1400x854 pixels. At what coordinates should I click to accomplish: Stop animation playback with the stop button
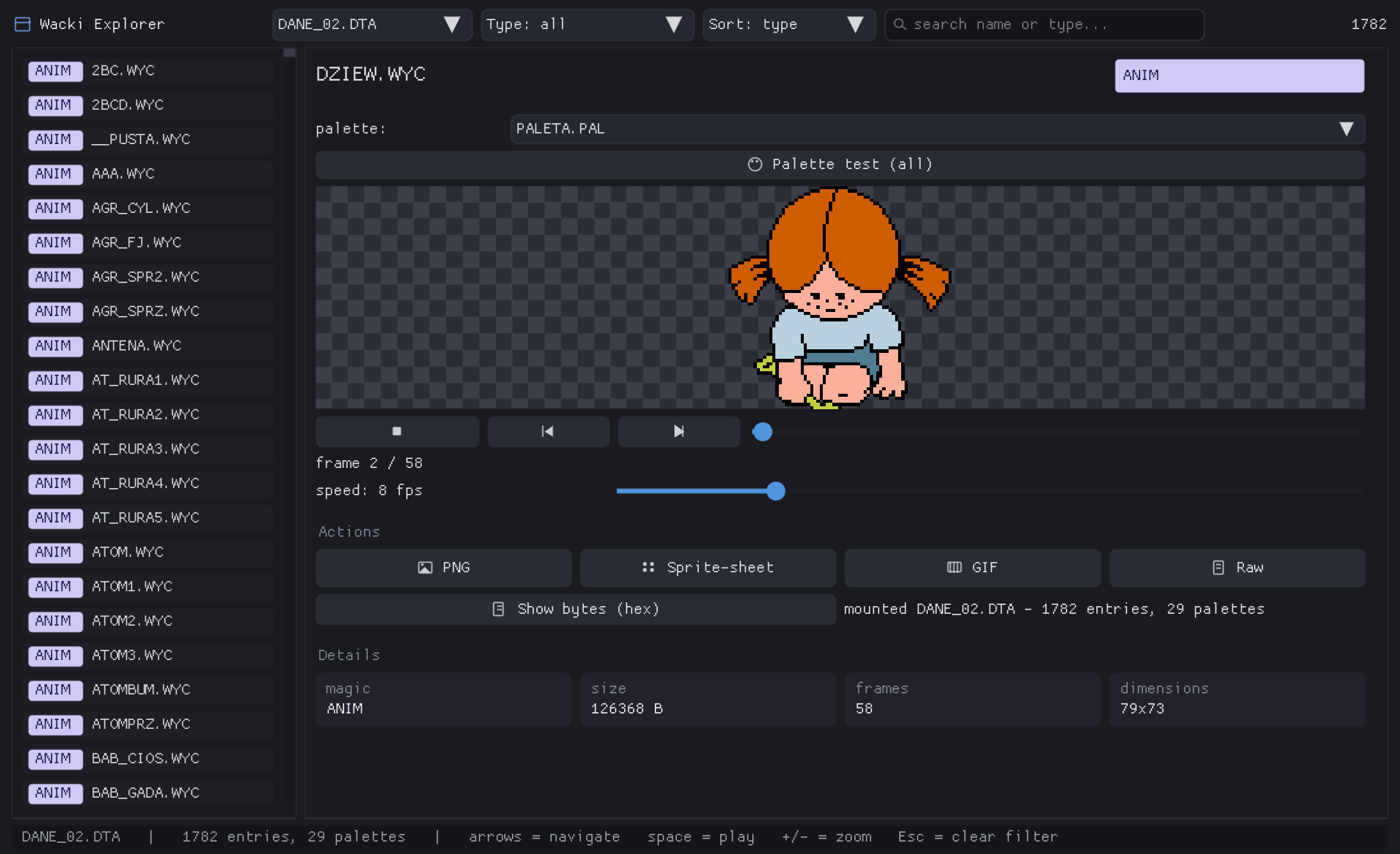397,431
